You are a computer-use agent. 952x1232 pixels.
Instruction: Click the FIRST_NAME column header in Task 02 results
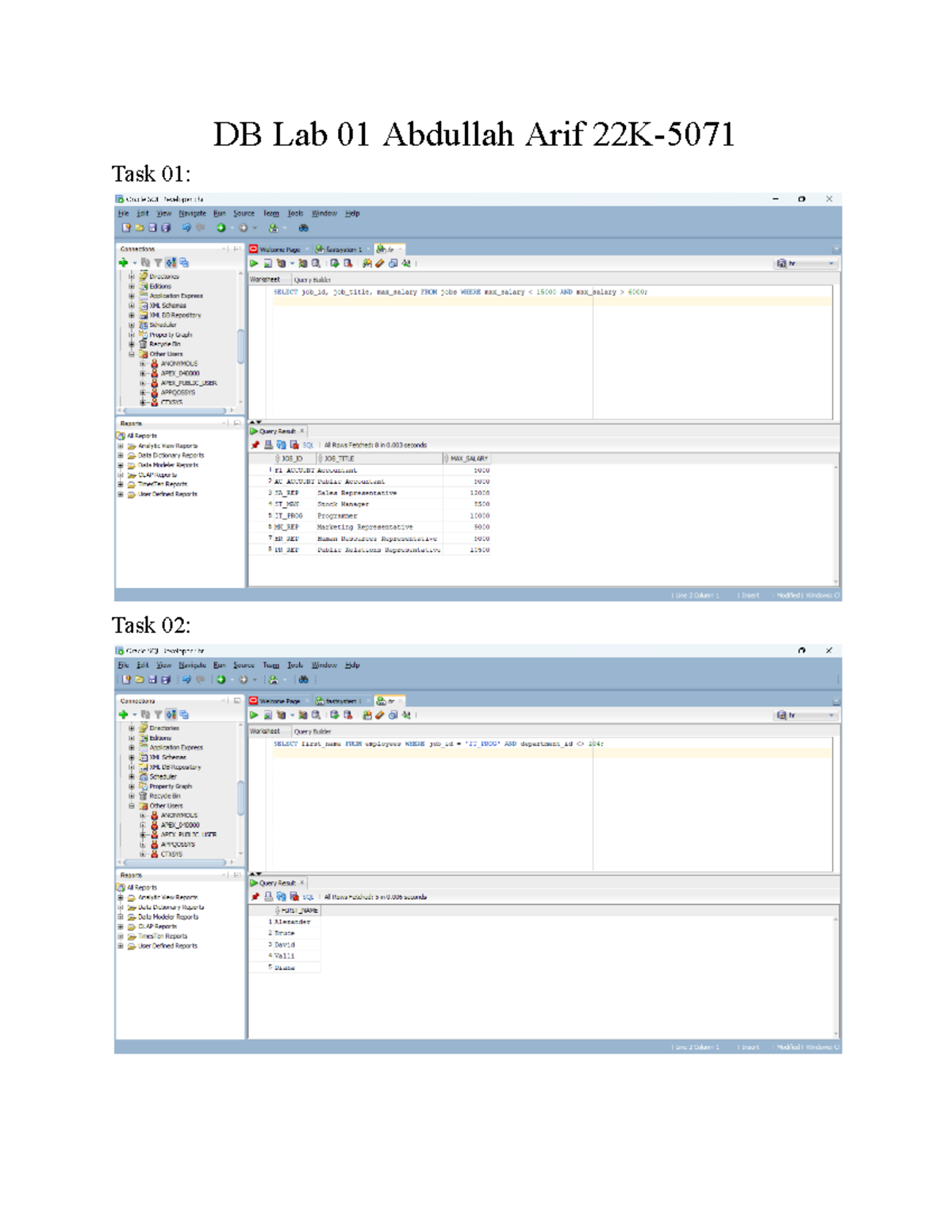[297, 910]
